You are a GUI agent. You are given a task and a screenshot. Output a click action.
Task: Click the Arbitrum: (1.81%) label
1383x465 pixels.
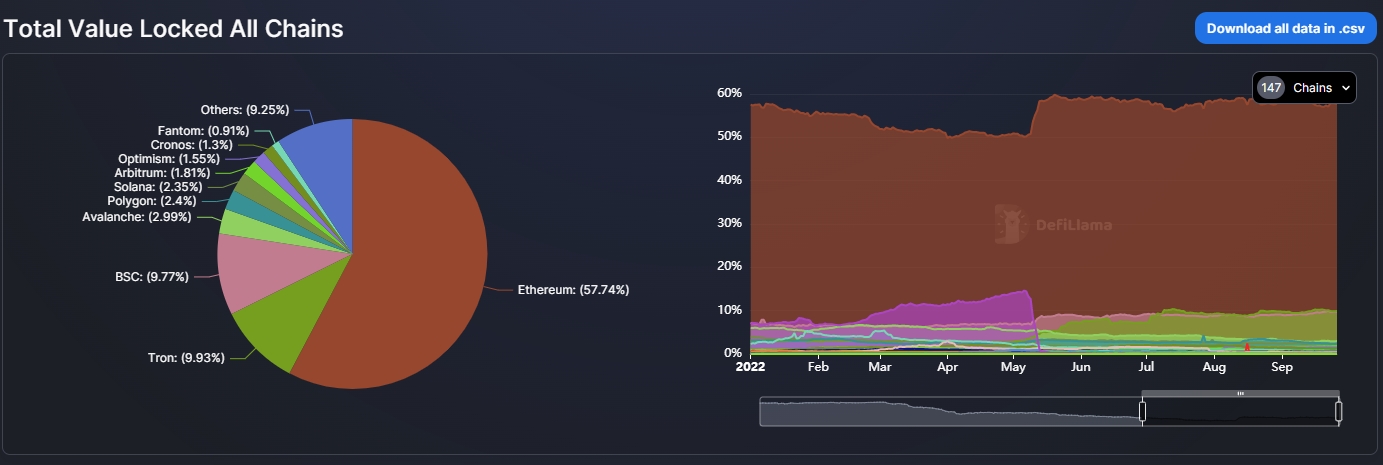160,172
